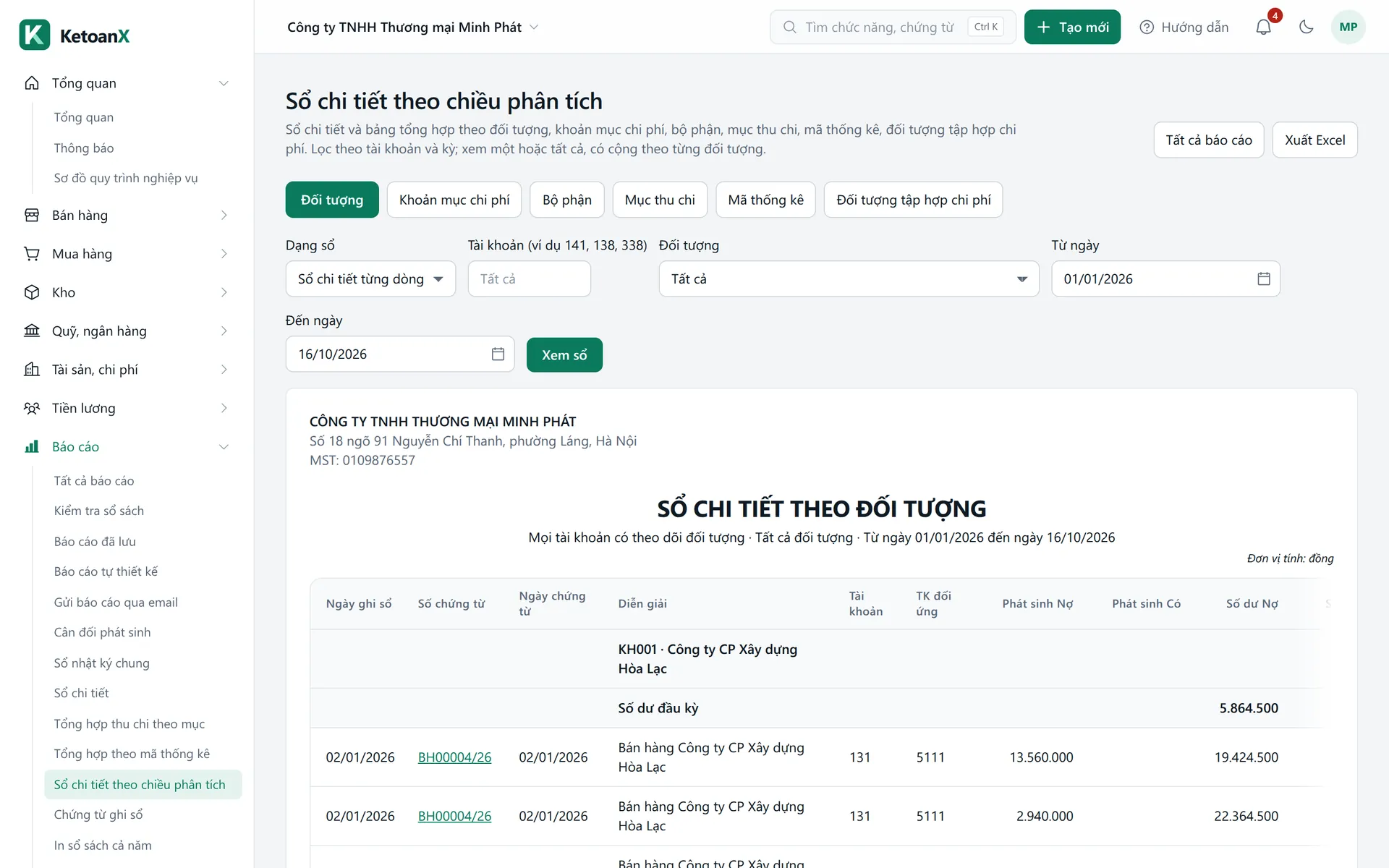
Task: Open the company selector dropdown
Action: pos(413,27)
